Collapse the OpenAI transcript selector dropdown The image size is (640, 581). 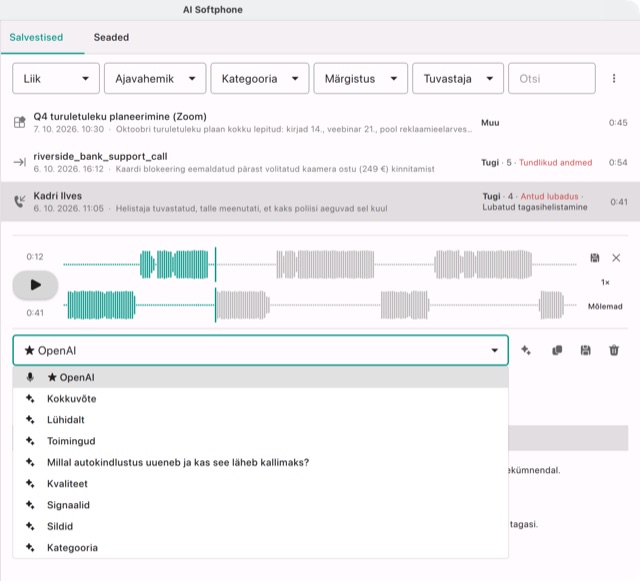click(260, 350)
